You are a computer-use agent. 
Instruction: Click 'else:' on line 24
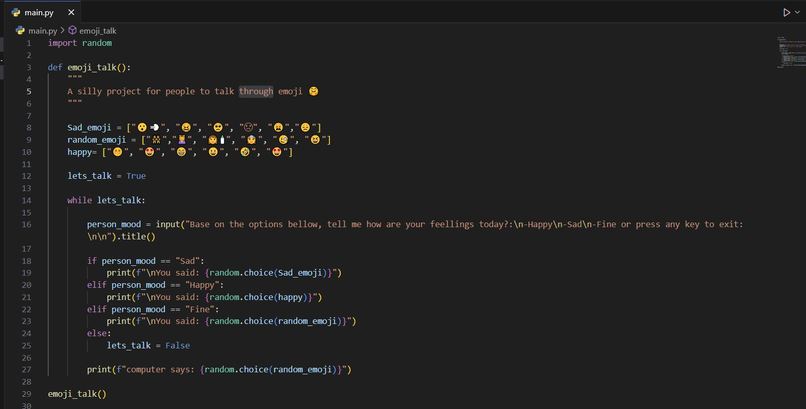pos(99,333)
